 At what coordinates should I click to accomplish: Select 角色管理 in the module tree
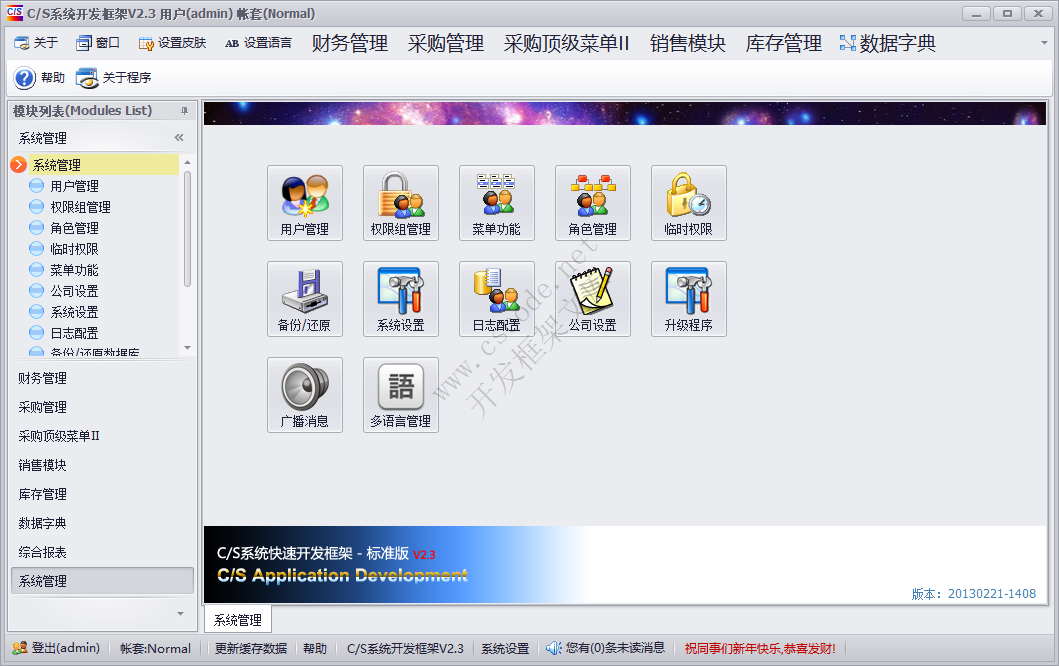74,228
